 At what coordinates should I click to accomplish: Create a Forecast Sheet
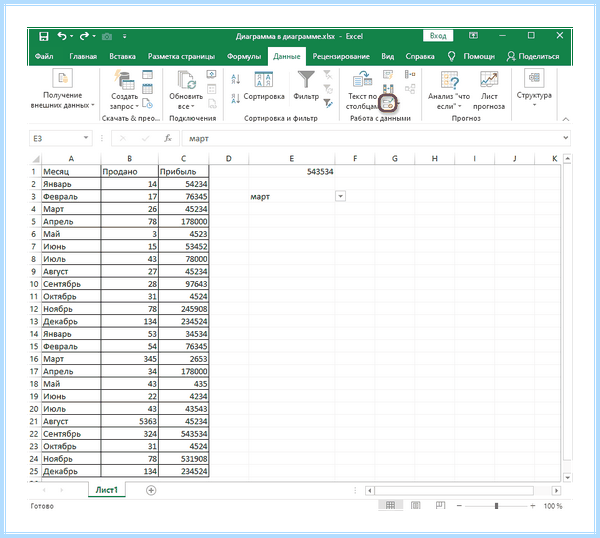point(489,90)
